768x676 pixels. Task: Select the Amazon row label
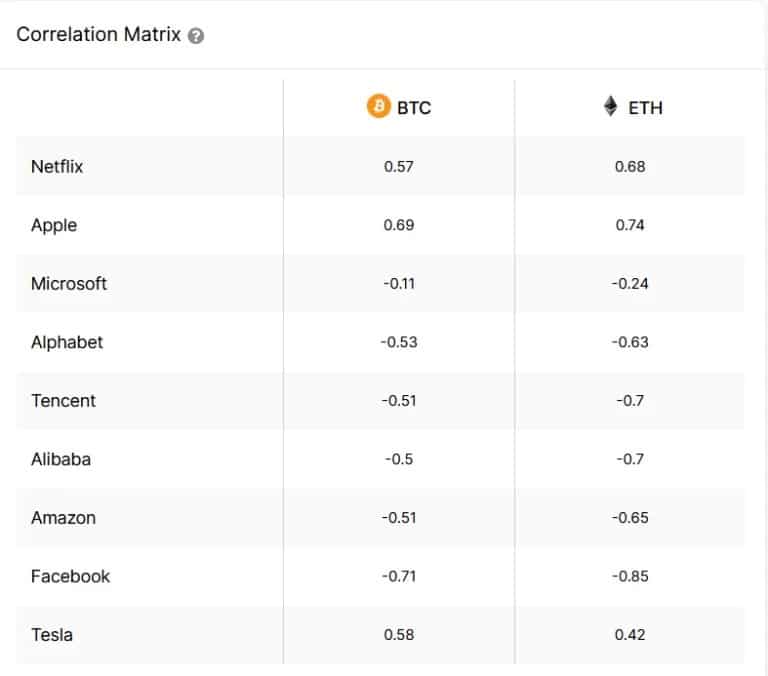(63, 518)
